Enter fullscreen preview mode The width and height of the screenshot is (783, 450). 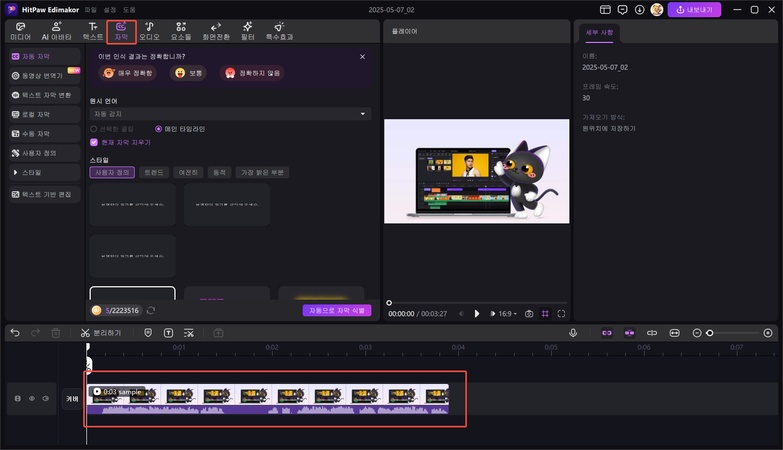[561, 314]
